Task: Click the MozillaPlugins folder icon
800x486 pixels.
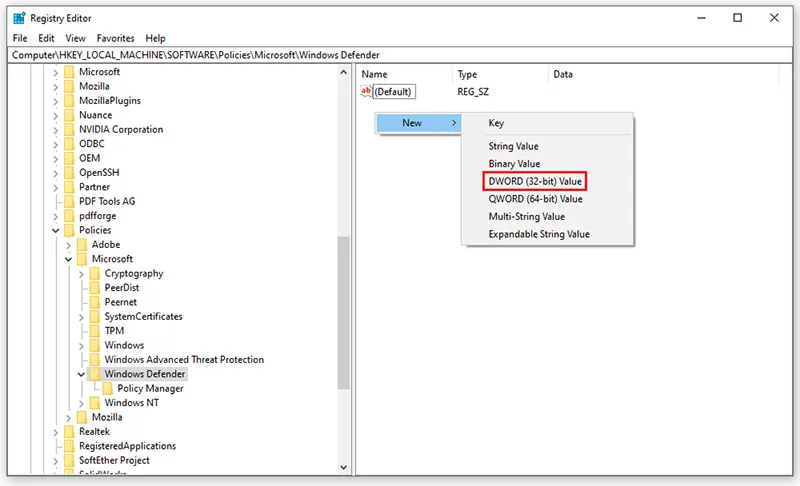Action: pos(69,100)
